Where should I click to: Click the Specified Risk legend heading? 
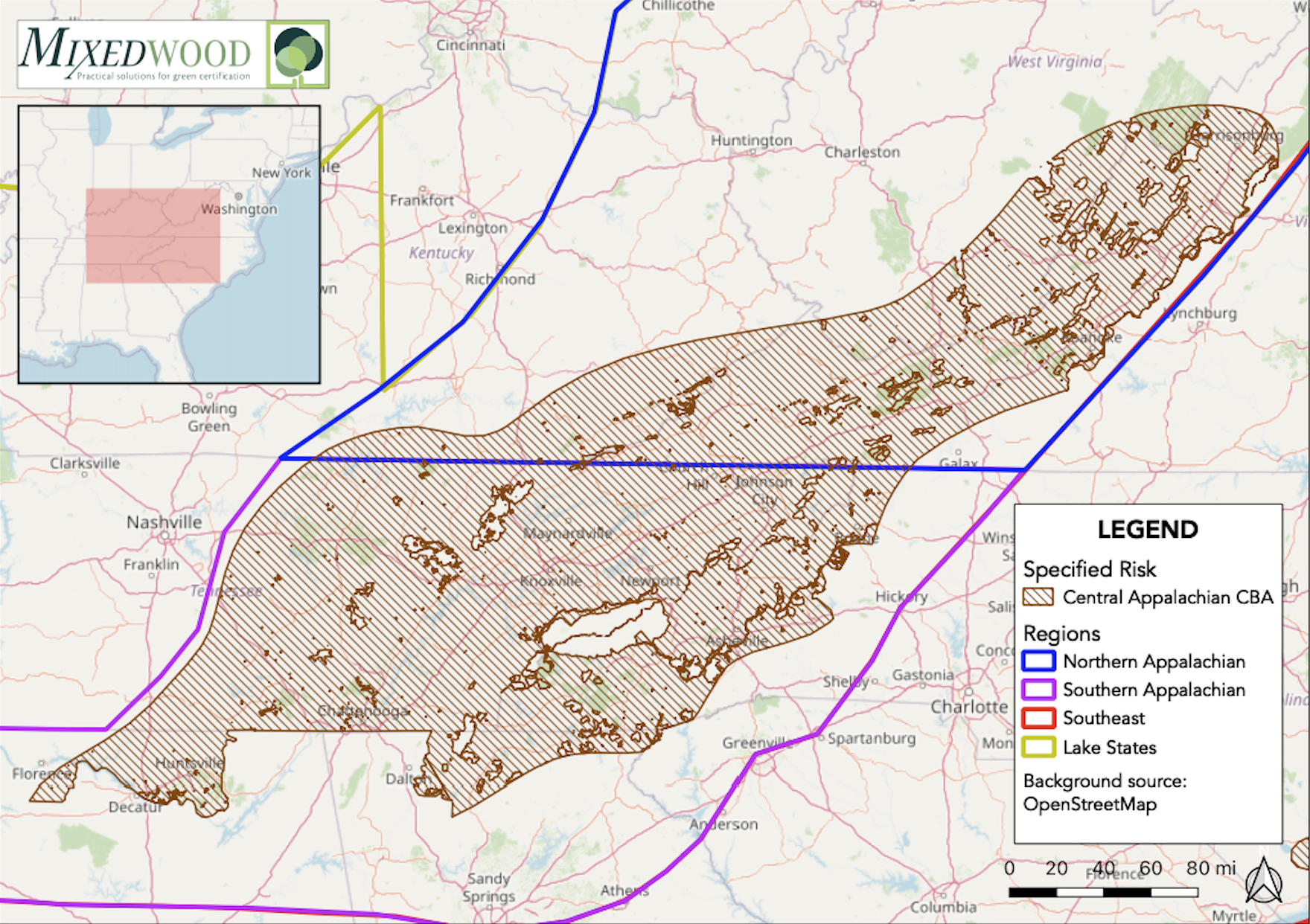point(1090,570)
